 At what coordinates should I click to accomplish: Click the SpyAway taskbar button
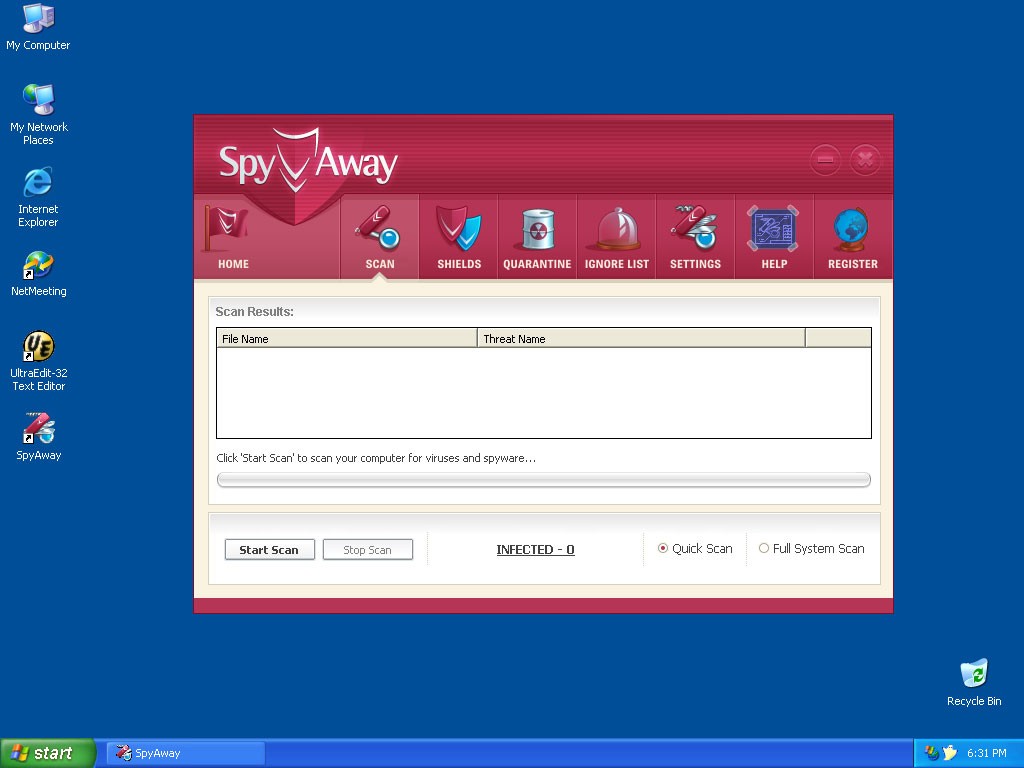tap(185, 753)
